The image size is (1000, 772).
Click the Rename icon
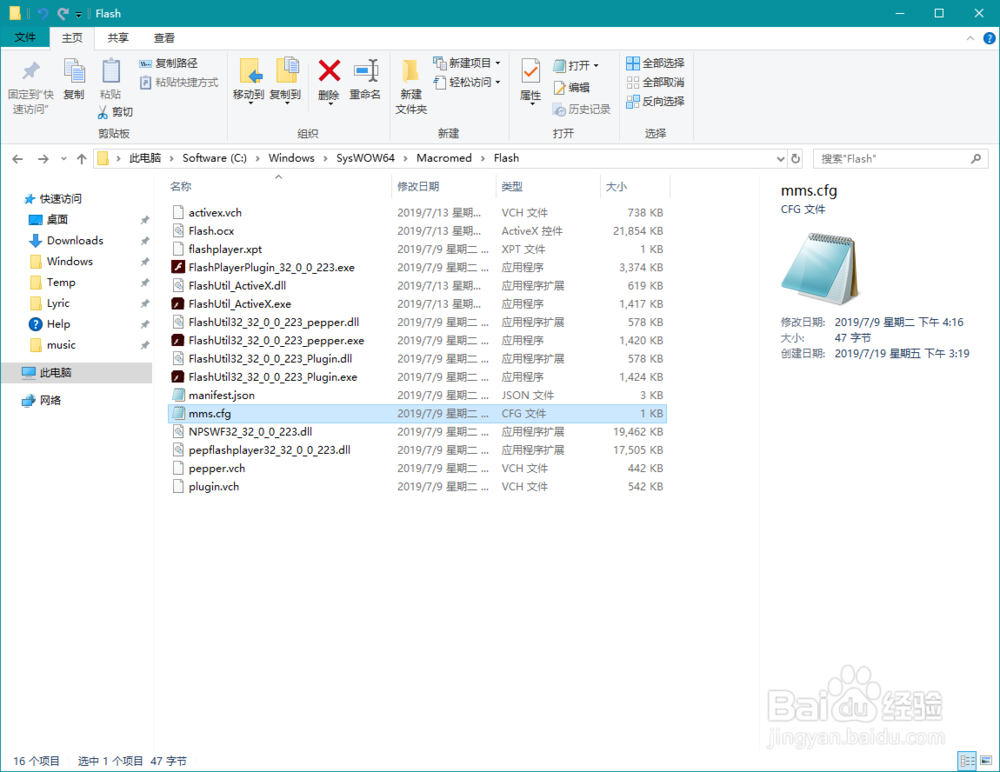tap(366, 70)
